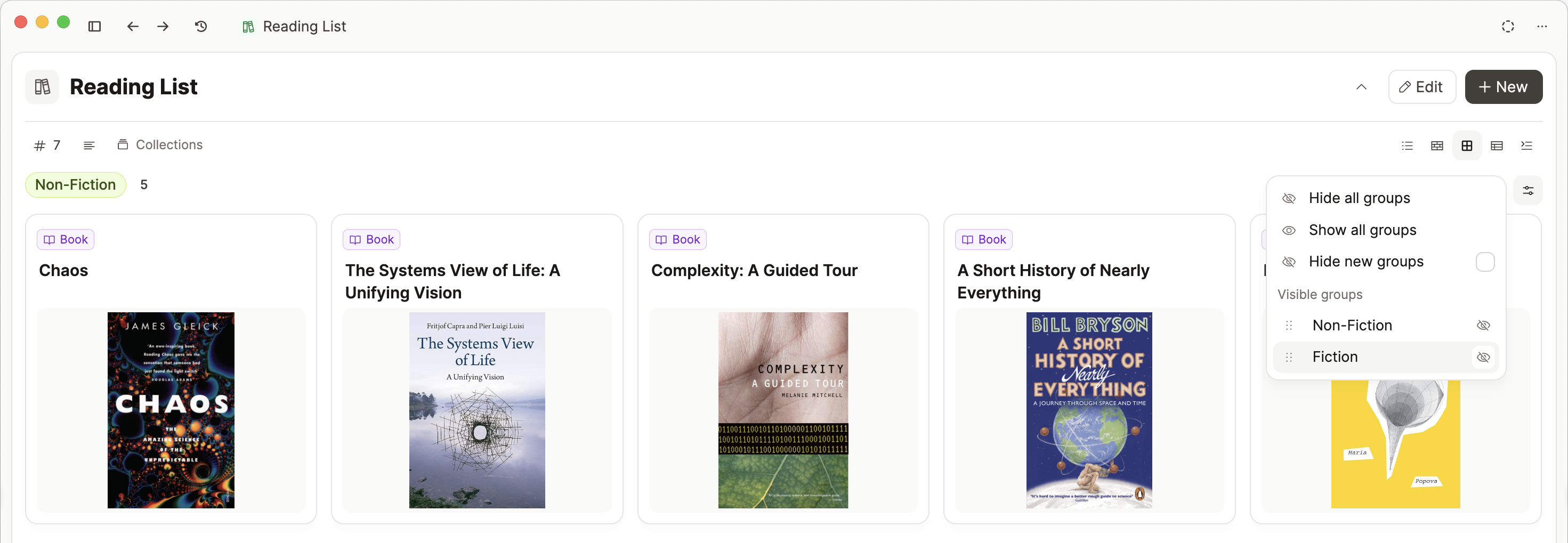This screenshot has width=1568, height=543.
Task: Select Show all groups menu item
Action: coord(1362,230)
